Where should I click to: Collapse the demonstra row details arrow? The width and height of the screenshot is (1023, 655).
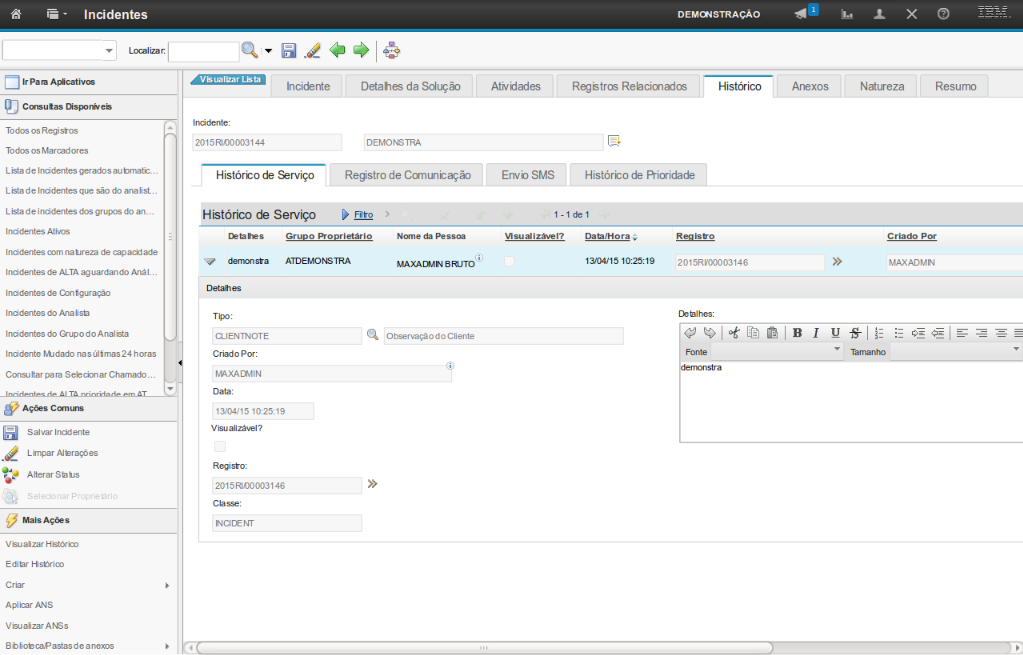210,261
